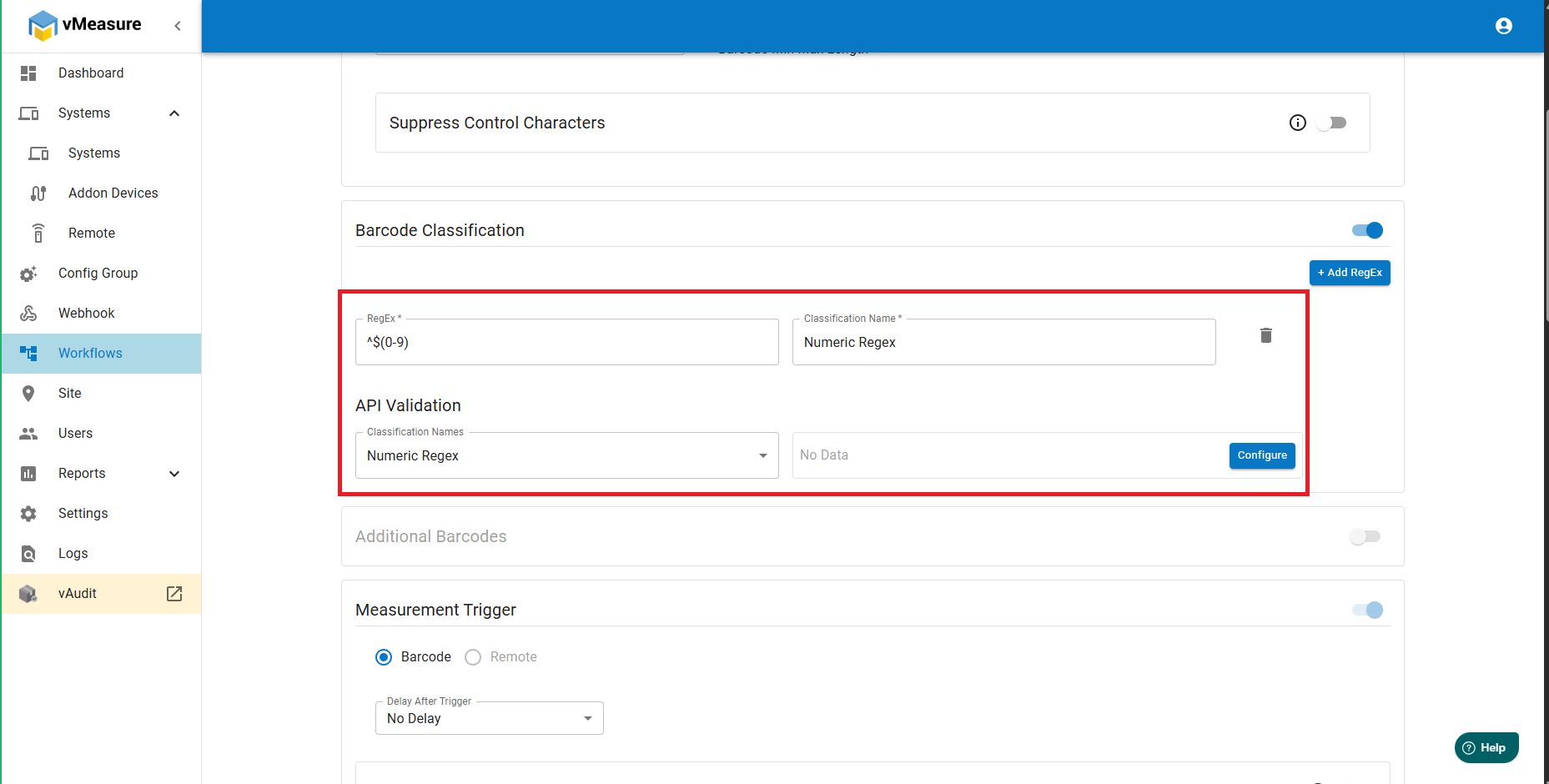Open Users menu item
The height and width of the screenshot is (784, 1549).
tap(102, 434)
